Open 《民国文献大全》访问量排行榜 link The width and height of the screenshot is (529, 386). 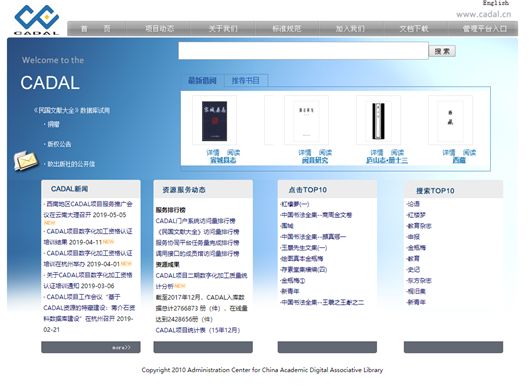point(197,232)
